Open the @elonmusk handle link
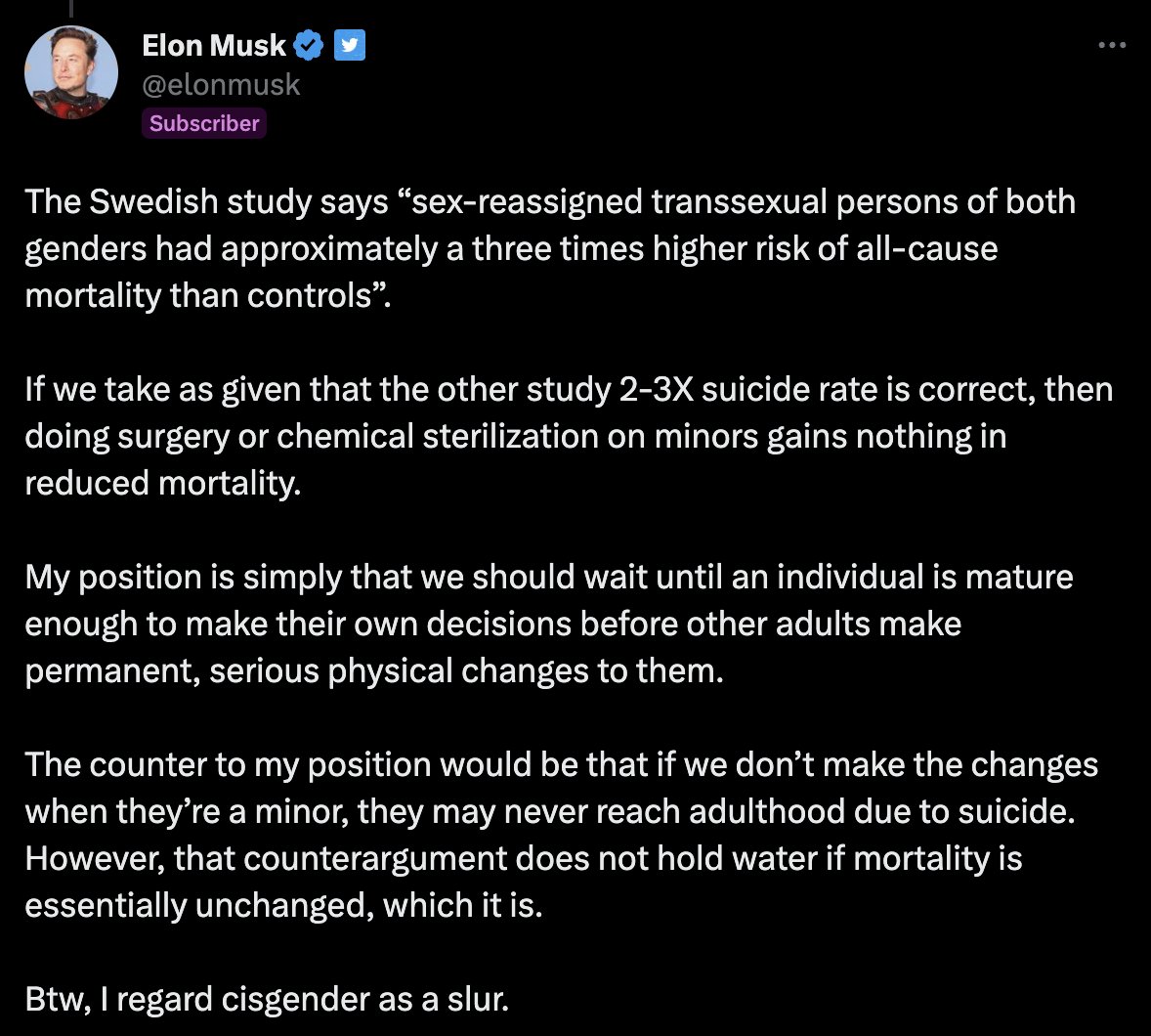This screenshot has width=1151, height=1036. coord(222,85)
